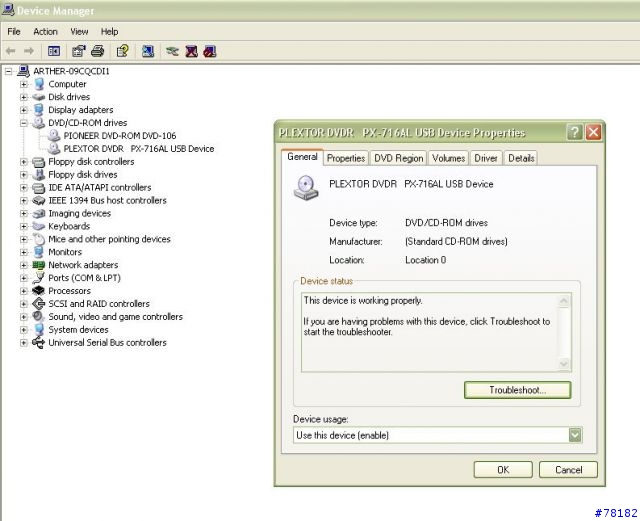
Task: Open the Help menu
Action: (x=109, y=31)
